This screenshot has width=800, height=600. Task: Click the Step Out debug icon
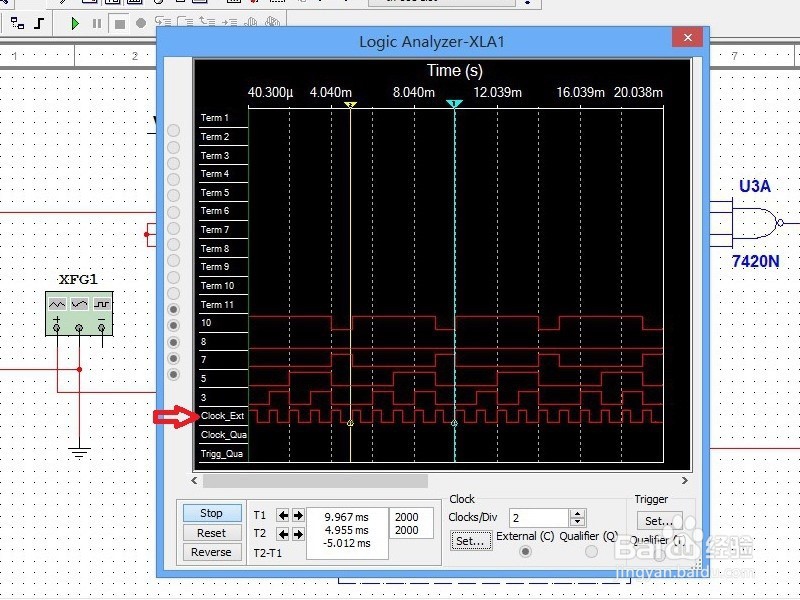click(207, 22)
